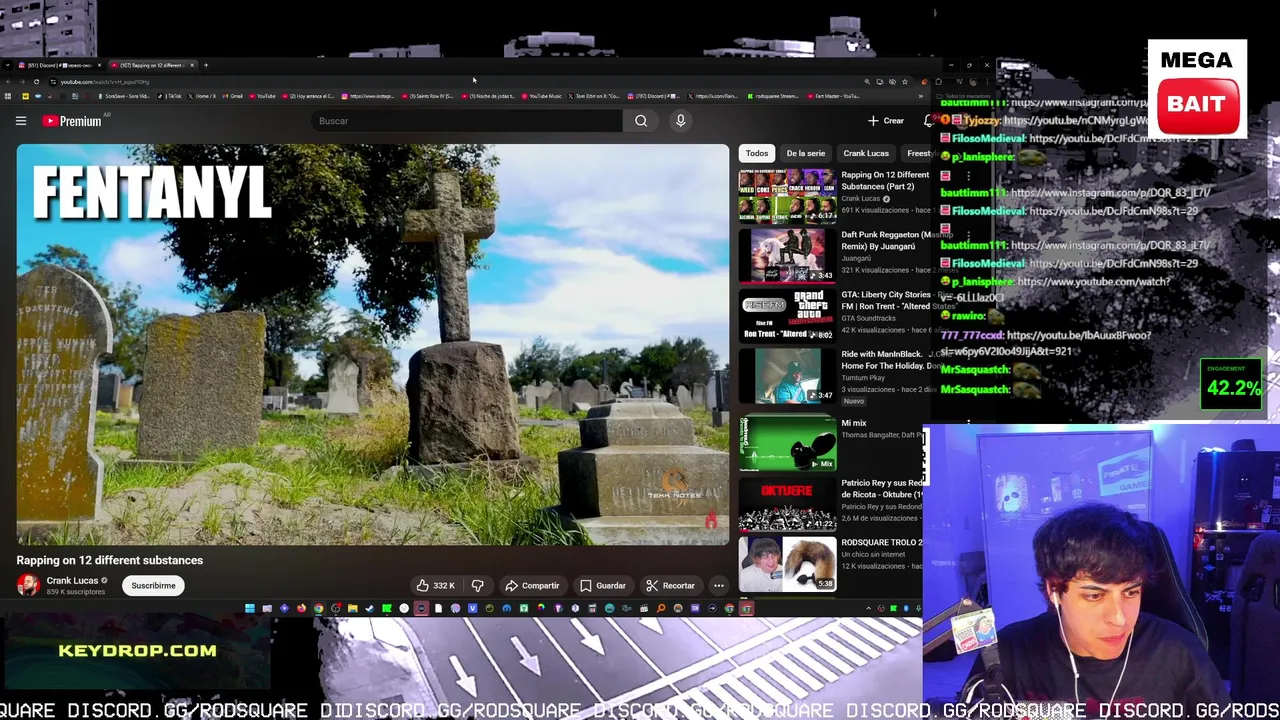Click the video title Rapping on 12 different substances

click(x=110, y=560)
